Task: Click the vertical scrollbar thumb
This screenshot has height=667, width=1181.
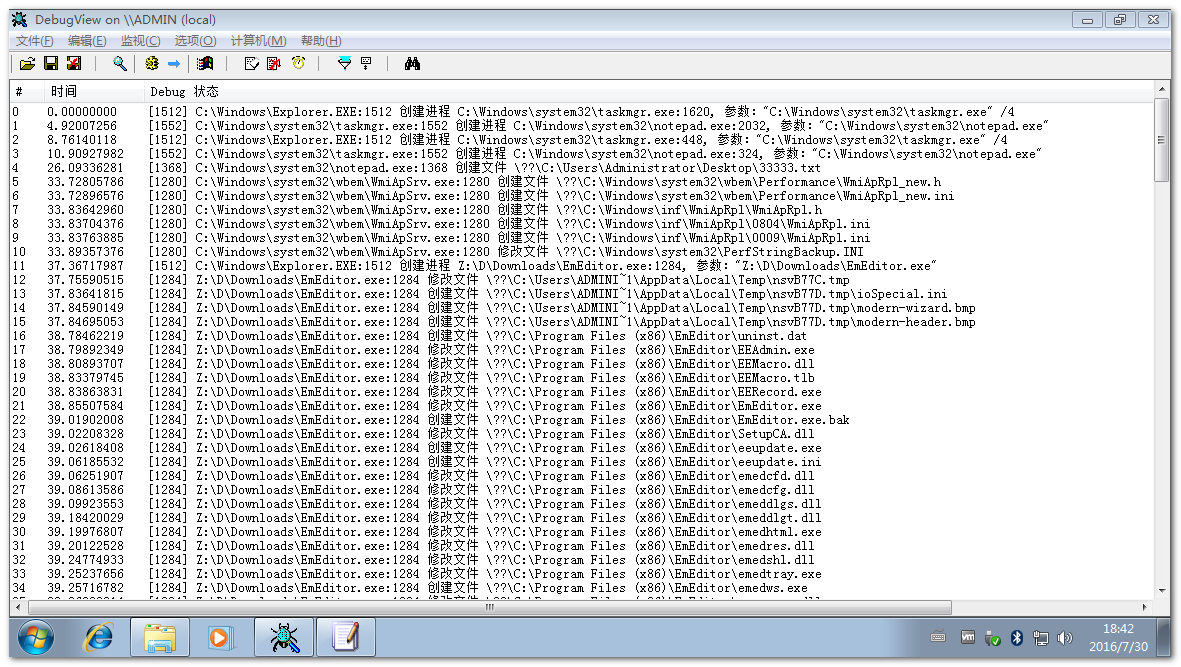Action: click(x=1162, y=140)
